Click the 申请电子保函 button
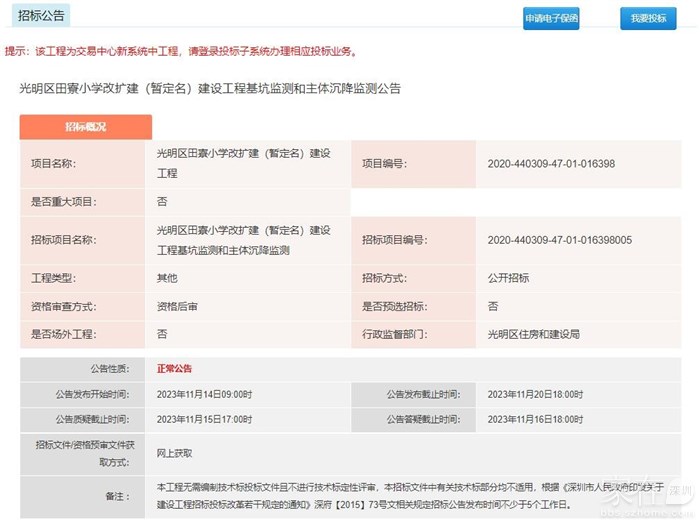The width and height of the screenshot is (700, 521). 551,18
